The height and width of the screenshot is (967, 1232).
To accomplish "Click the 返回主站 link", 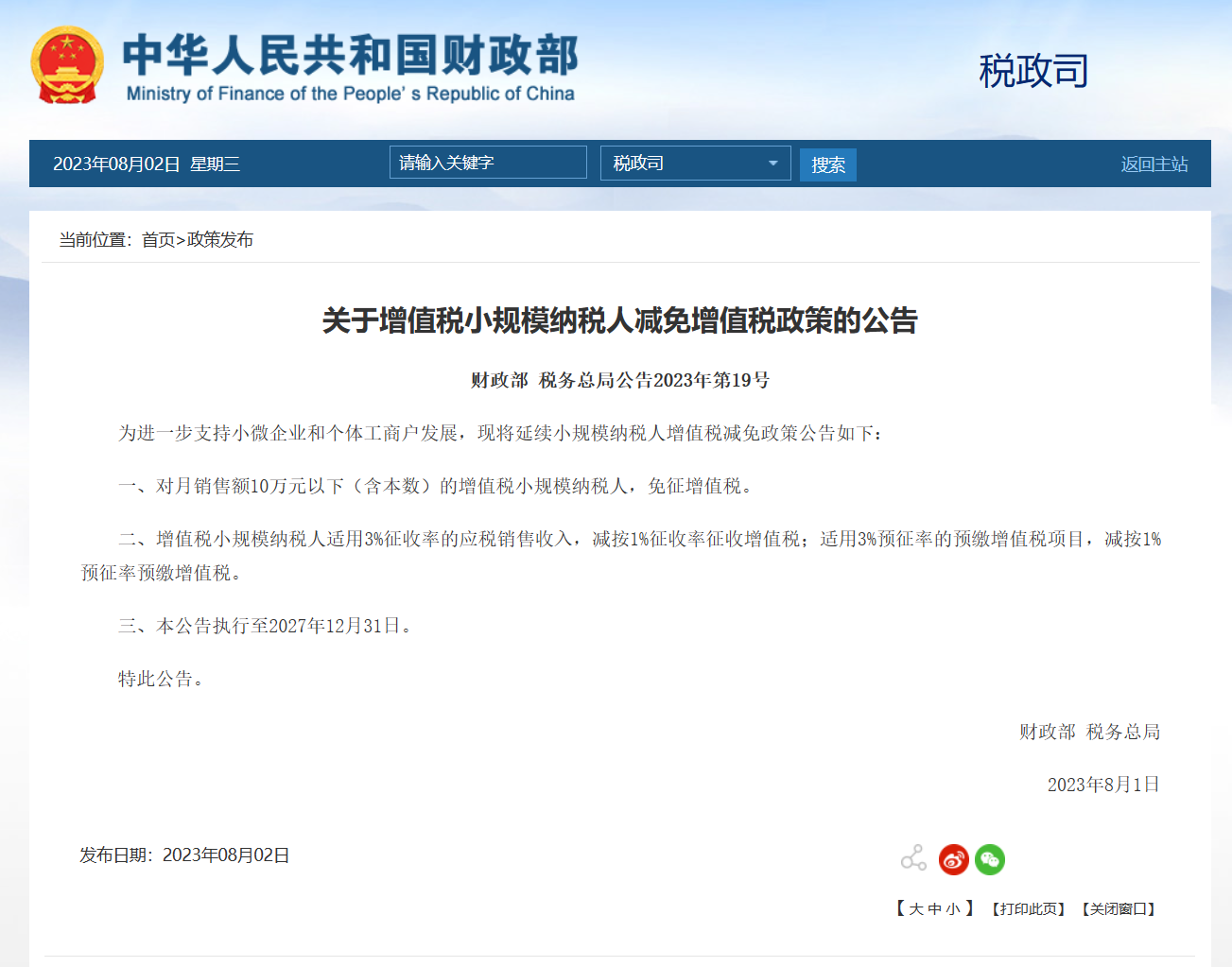I will tap(1154, 163).
